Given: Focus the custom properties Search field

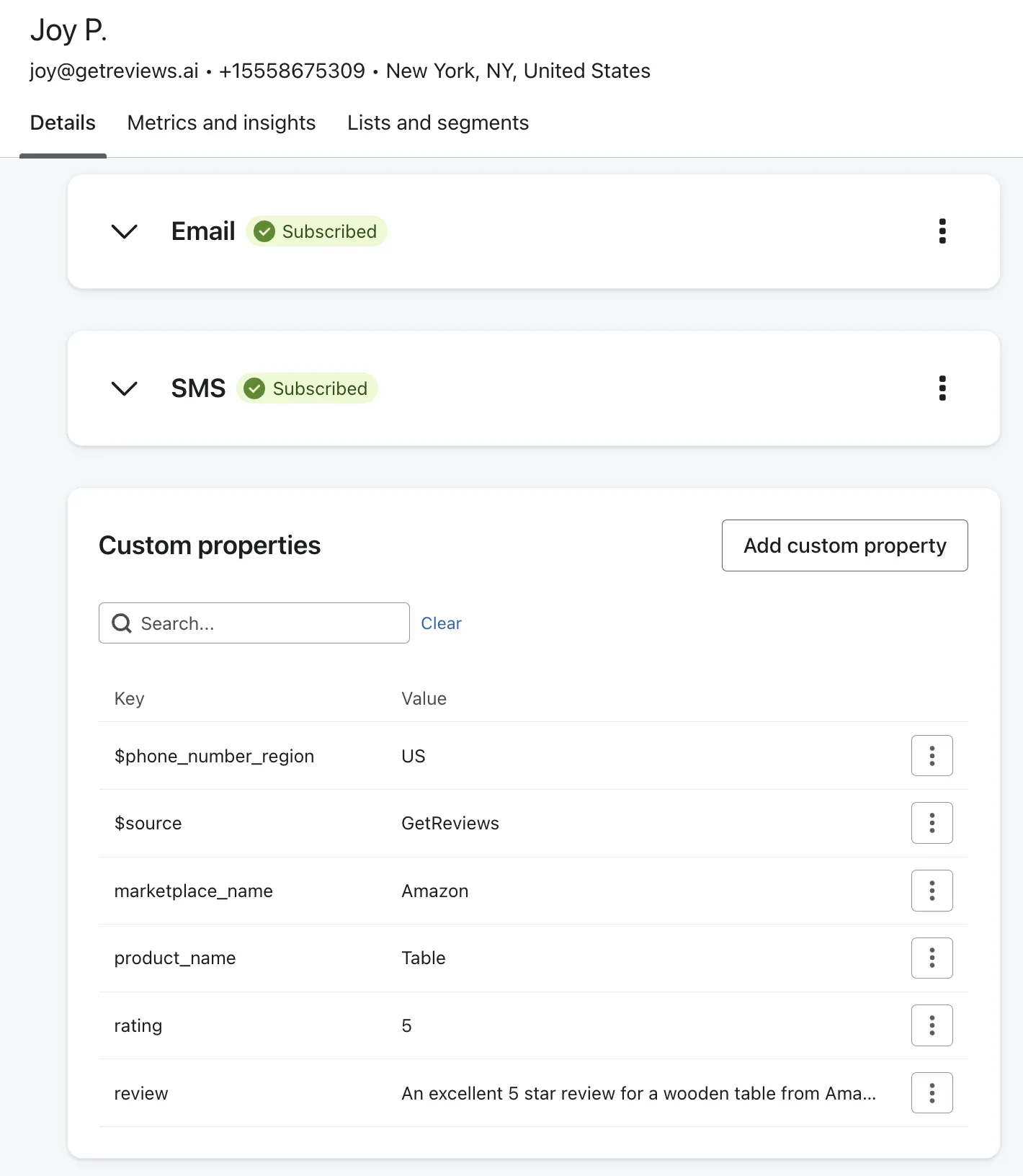Looking at the screenshot, I should click(x=254, y=623).
